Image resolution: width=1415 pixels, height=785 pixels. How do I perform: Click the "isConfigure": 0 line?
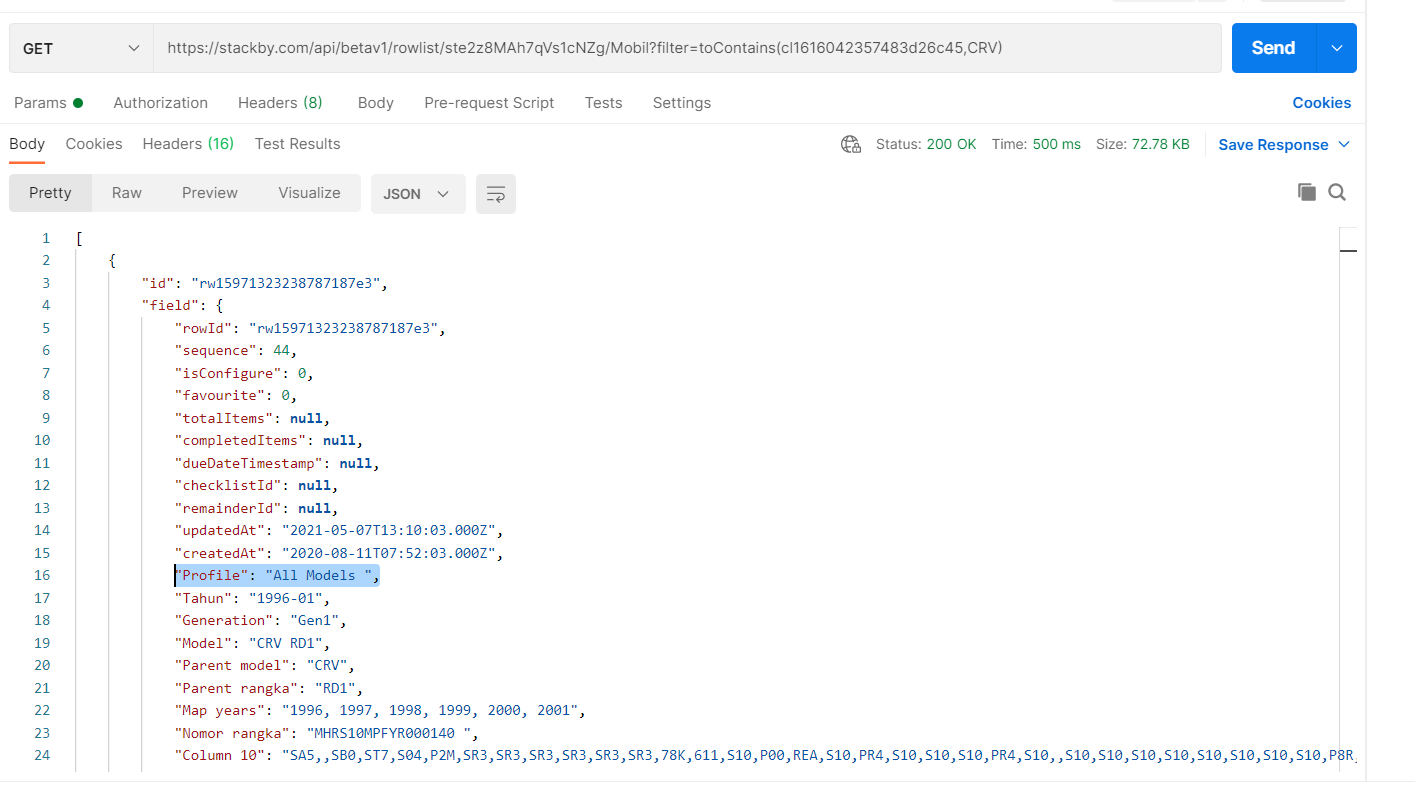(244, 373)
